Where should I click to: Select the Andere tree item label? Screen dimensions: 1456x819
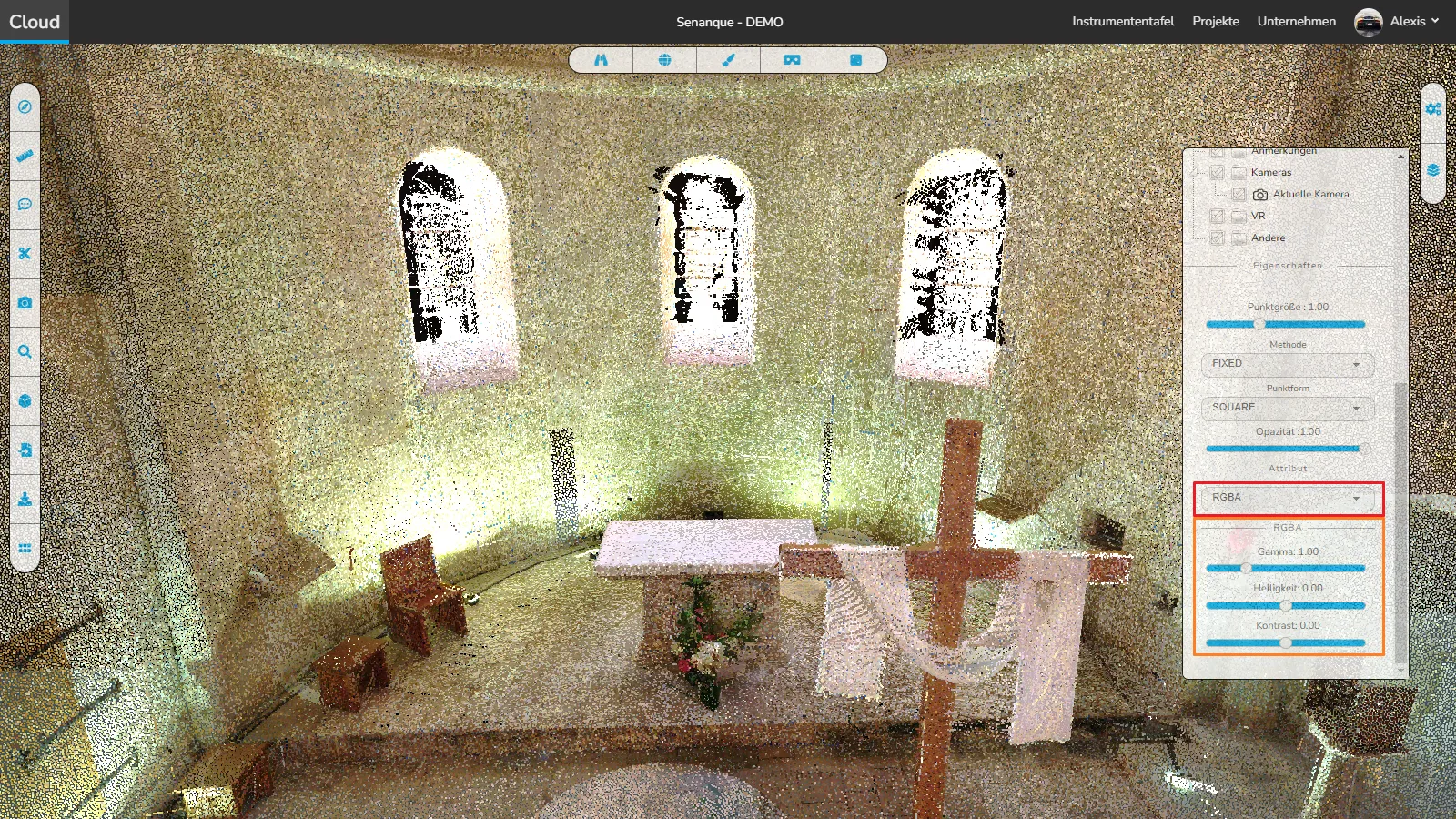(x=1269, y=238)
